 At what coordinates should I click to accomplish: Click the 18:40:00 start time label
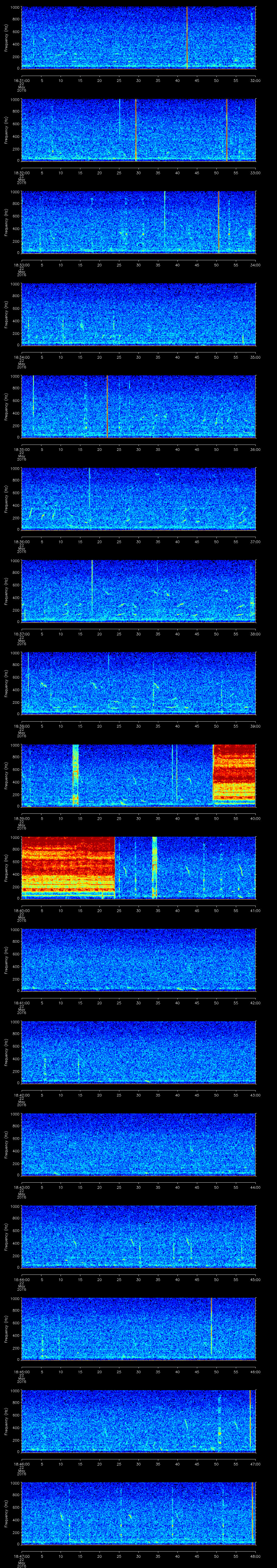coord(21,910)
